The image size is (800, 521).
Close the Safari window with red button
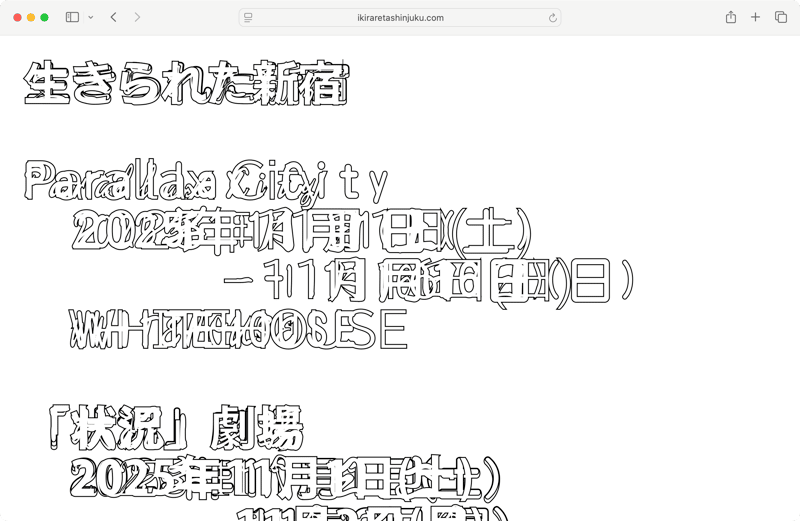pos(17,17)
